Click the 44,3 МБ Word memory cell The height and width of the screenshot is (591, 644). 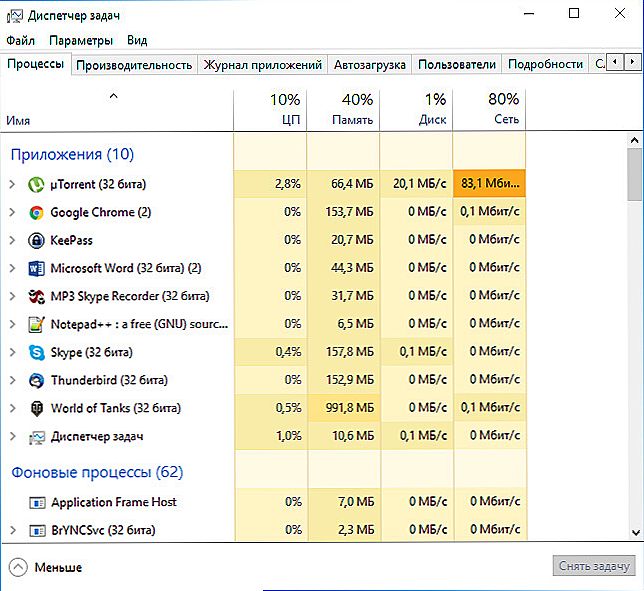[x=343, y=268]
